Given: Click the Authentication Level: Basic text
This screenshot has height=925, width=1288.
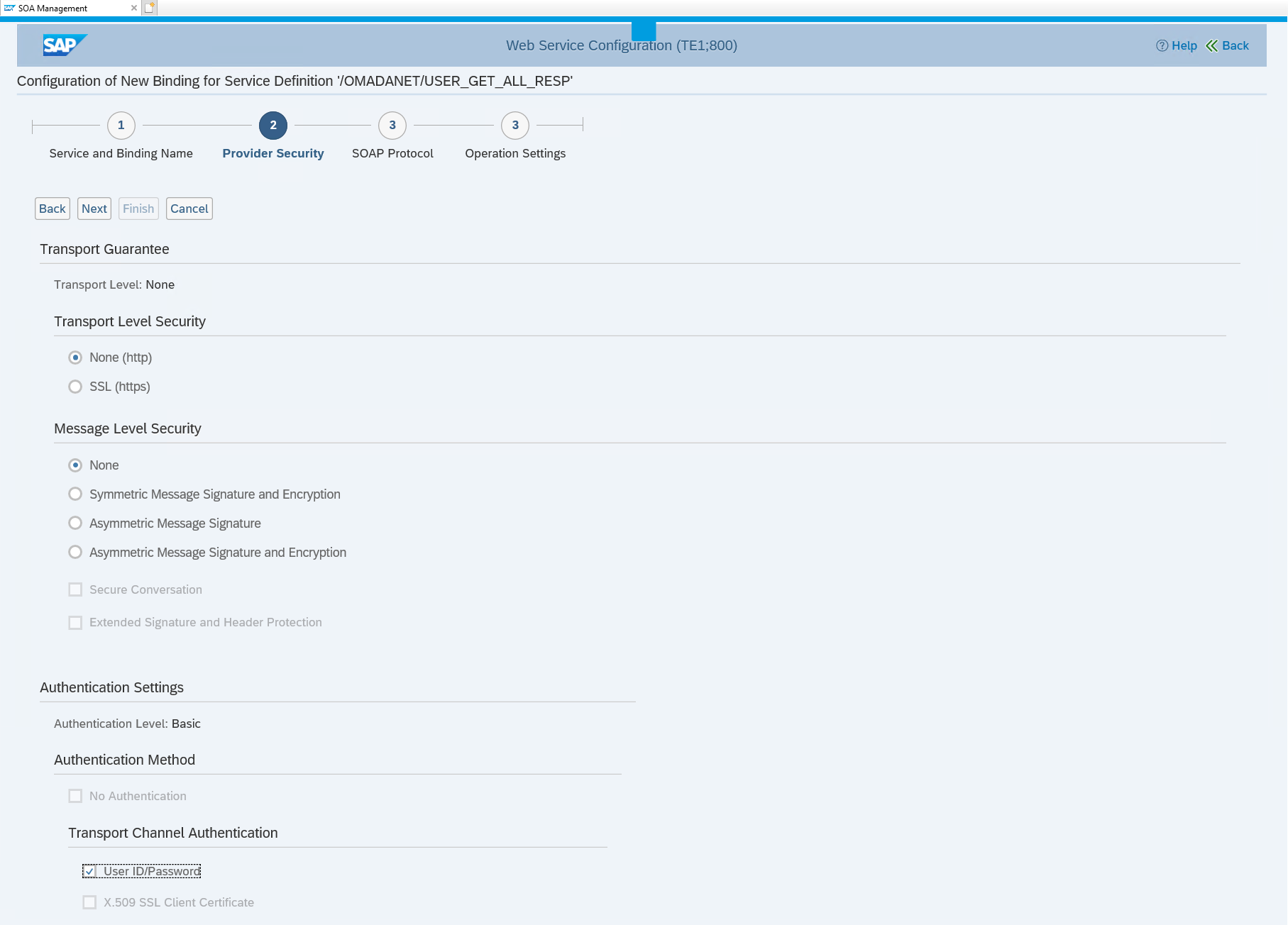Looking at the screenshot, I should click(127, 724).
